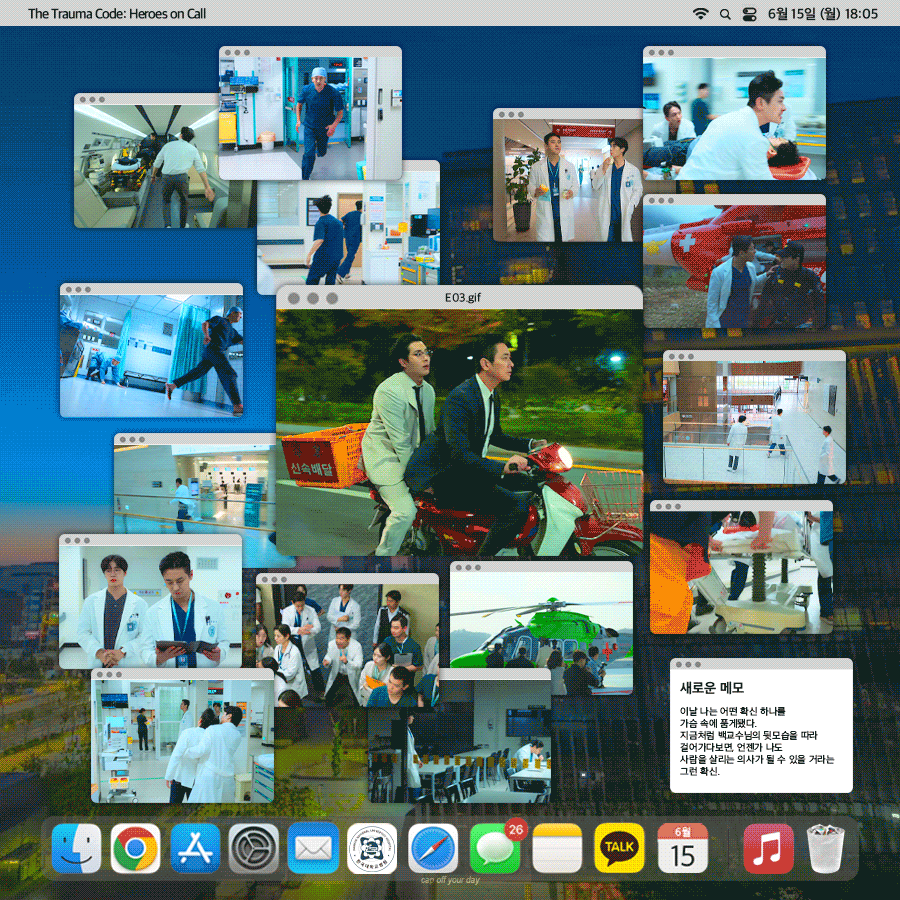Open Calendar showing 6월 15
This screenshot has width=900, height=900.
tap(682, 849)
